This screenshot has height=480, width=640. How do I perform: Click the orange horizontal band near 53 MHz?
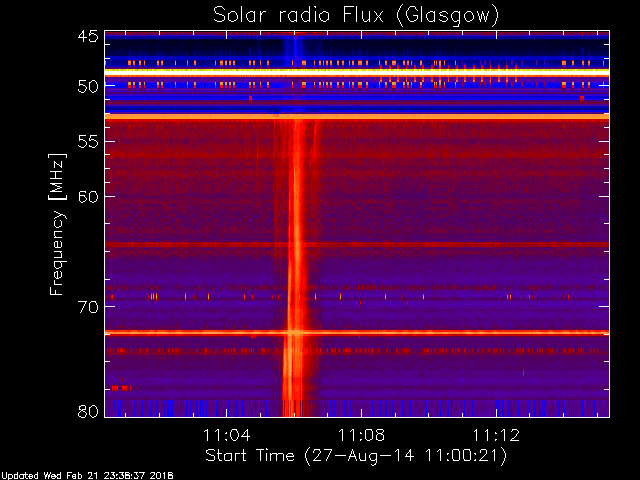click(357, 117)
